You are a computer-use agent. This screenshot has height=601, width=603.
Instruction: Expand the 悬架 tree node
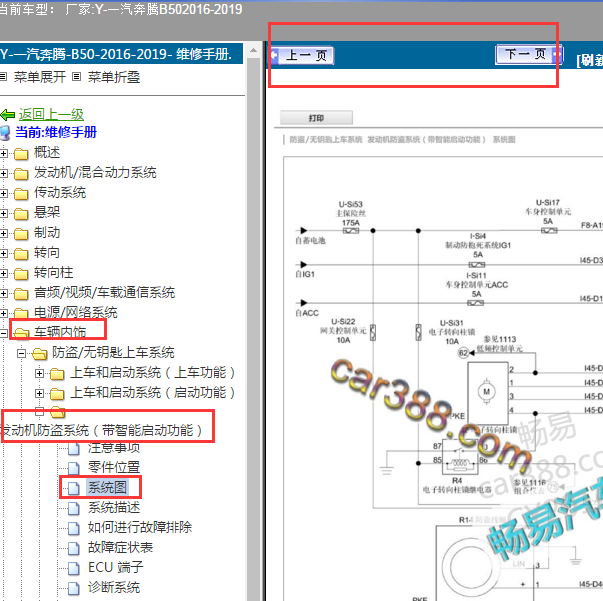[x=4, y=213]
